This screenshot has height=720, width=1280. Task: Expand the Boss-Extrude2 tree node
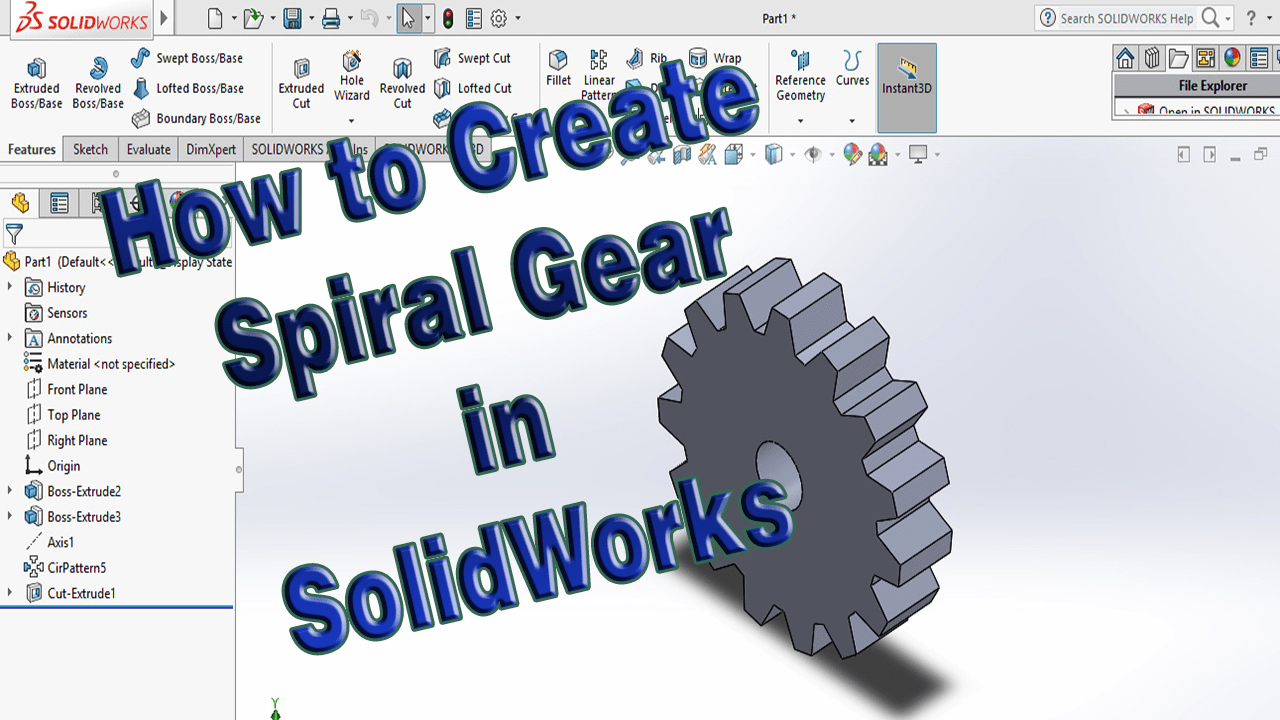(x=9, y=491)
